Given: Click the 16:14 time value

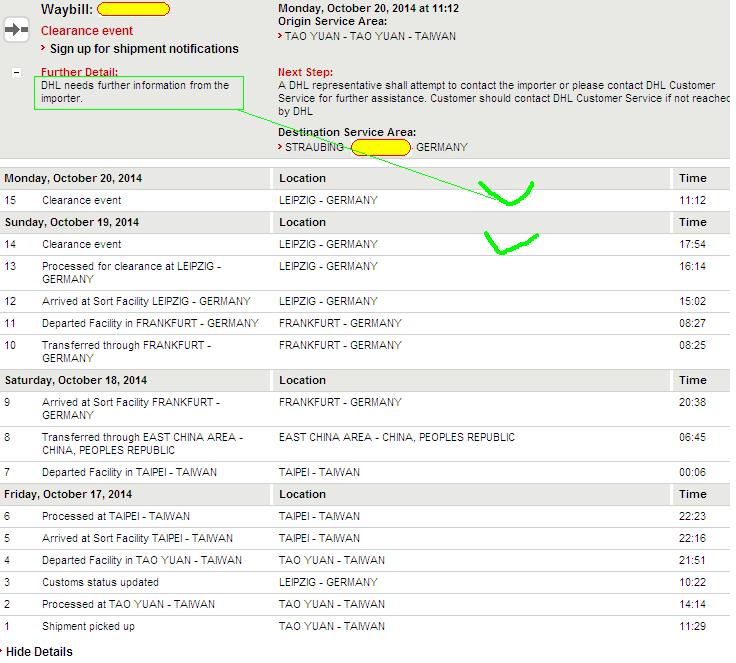Looking at the screenshot, I should (x=692, y=267).
